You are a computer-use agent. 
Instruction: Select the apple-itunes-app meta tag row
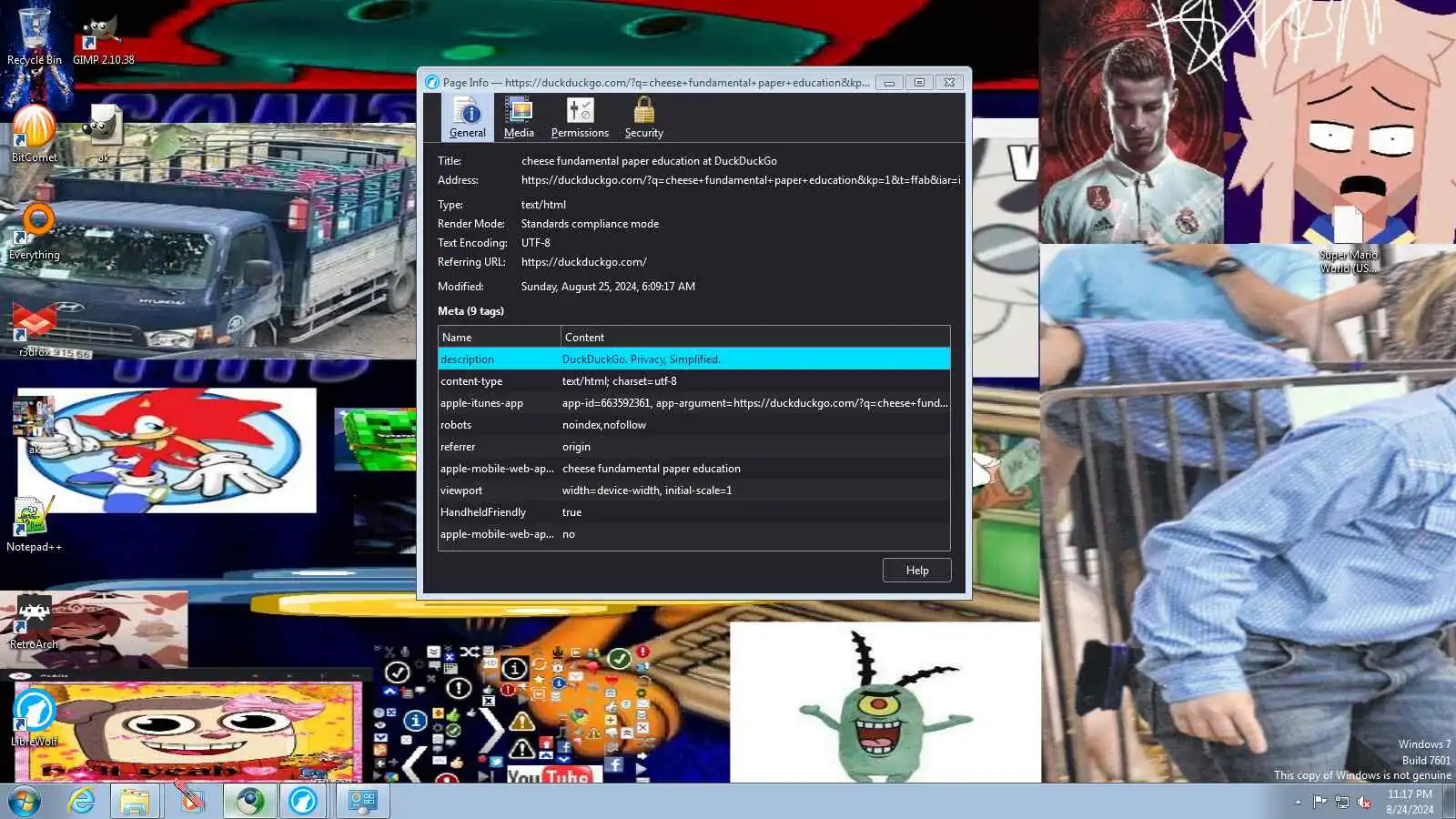pos(694,403)
